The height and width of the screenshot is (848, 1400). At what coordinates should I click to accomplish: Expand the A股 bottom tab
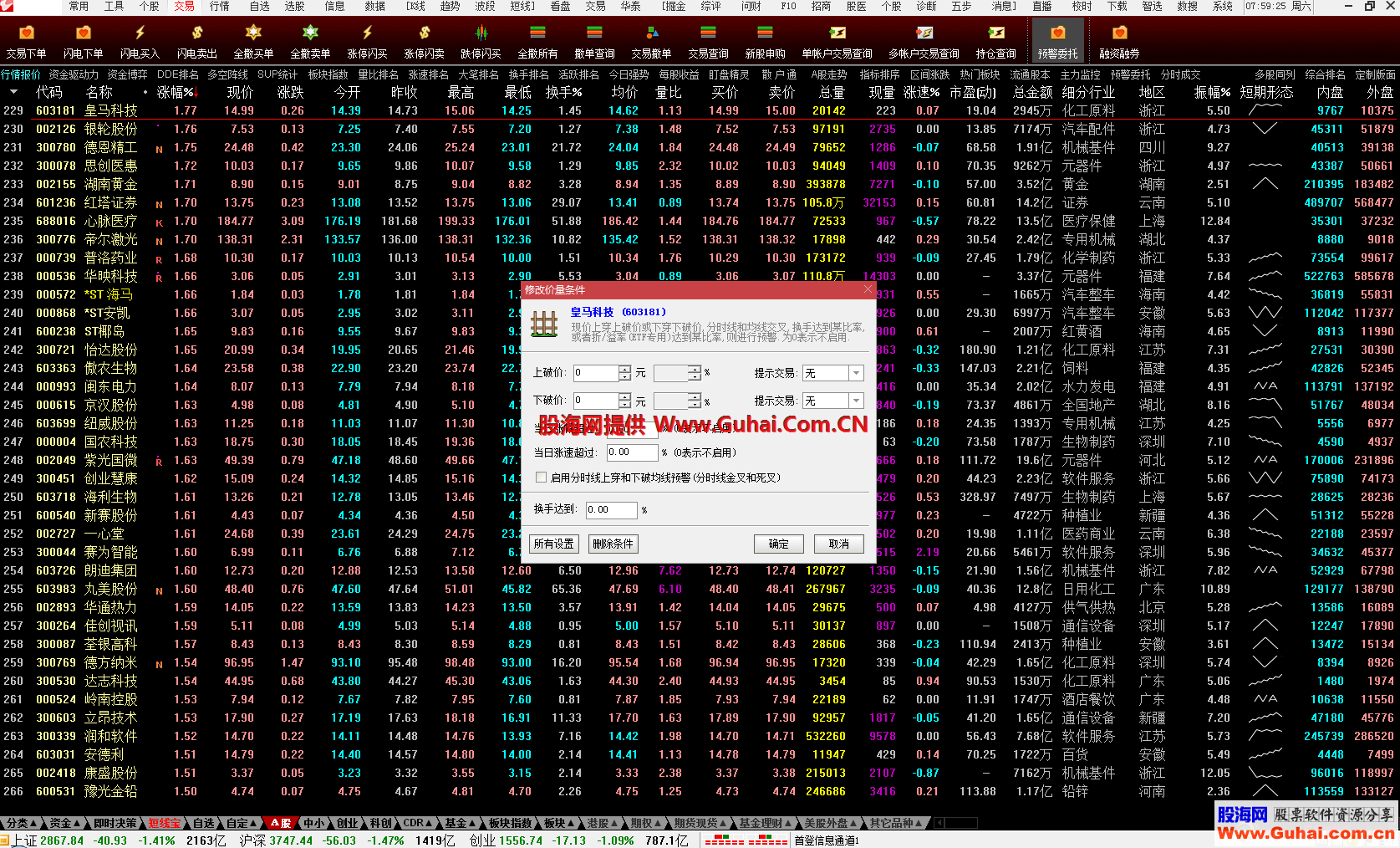click(280, 823)
